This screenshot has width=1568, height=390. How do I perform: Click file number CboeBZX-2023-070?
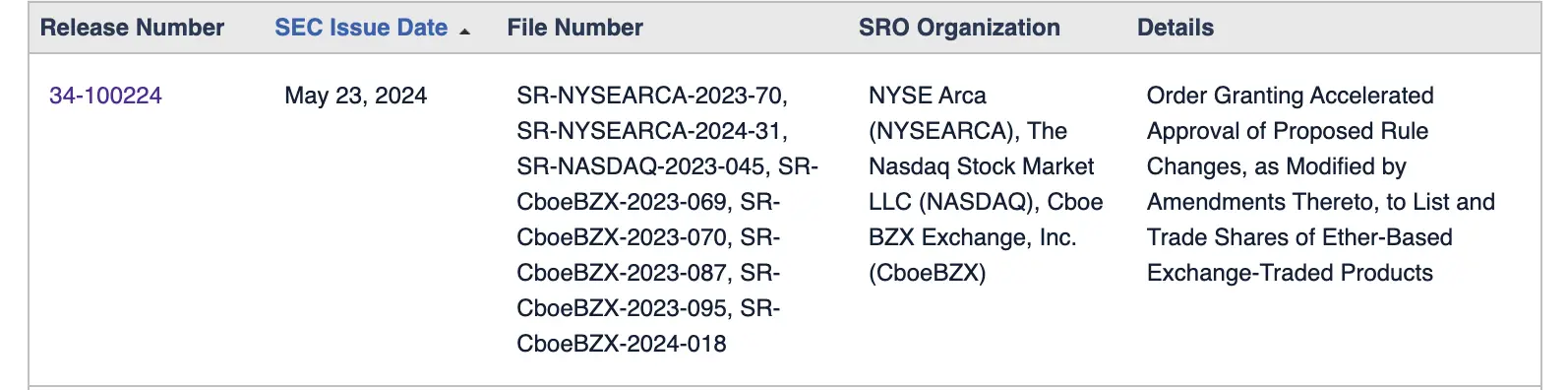[x=623, y=237]
